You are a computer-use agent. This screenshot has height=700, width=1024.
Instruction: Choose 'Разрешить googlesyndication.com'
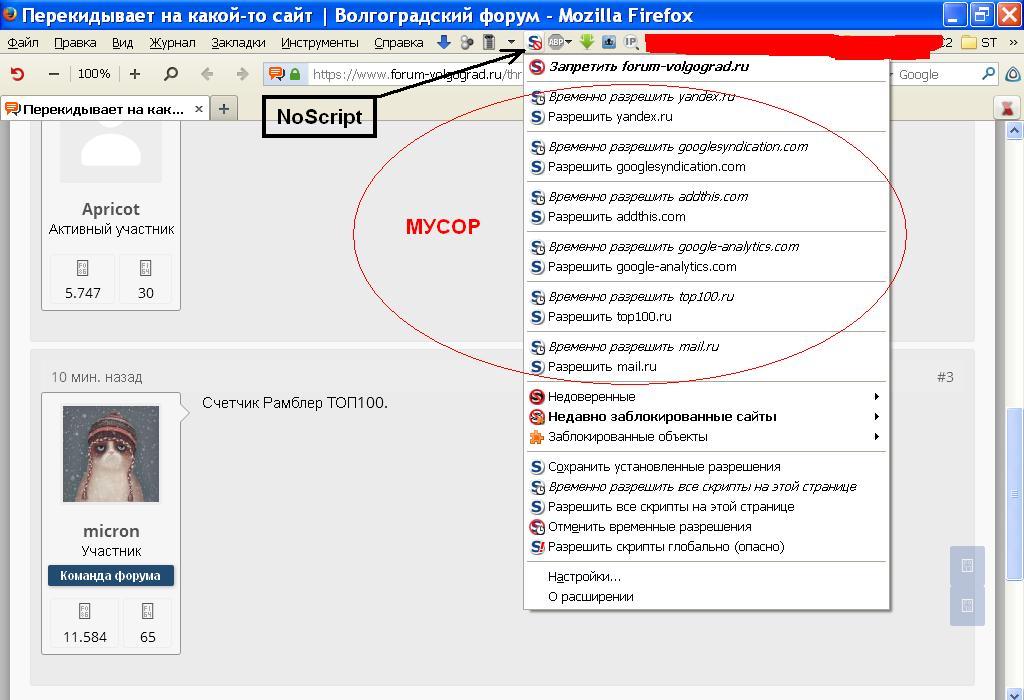707,167
